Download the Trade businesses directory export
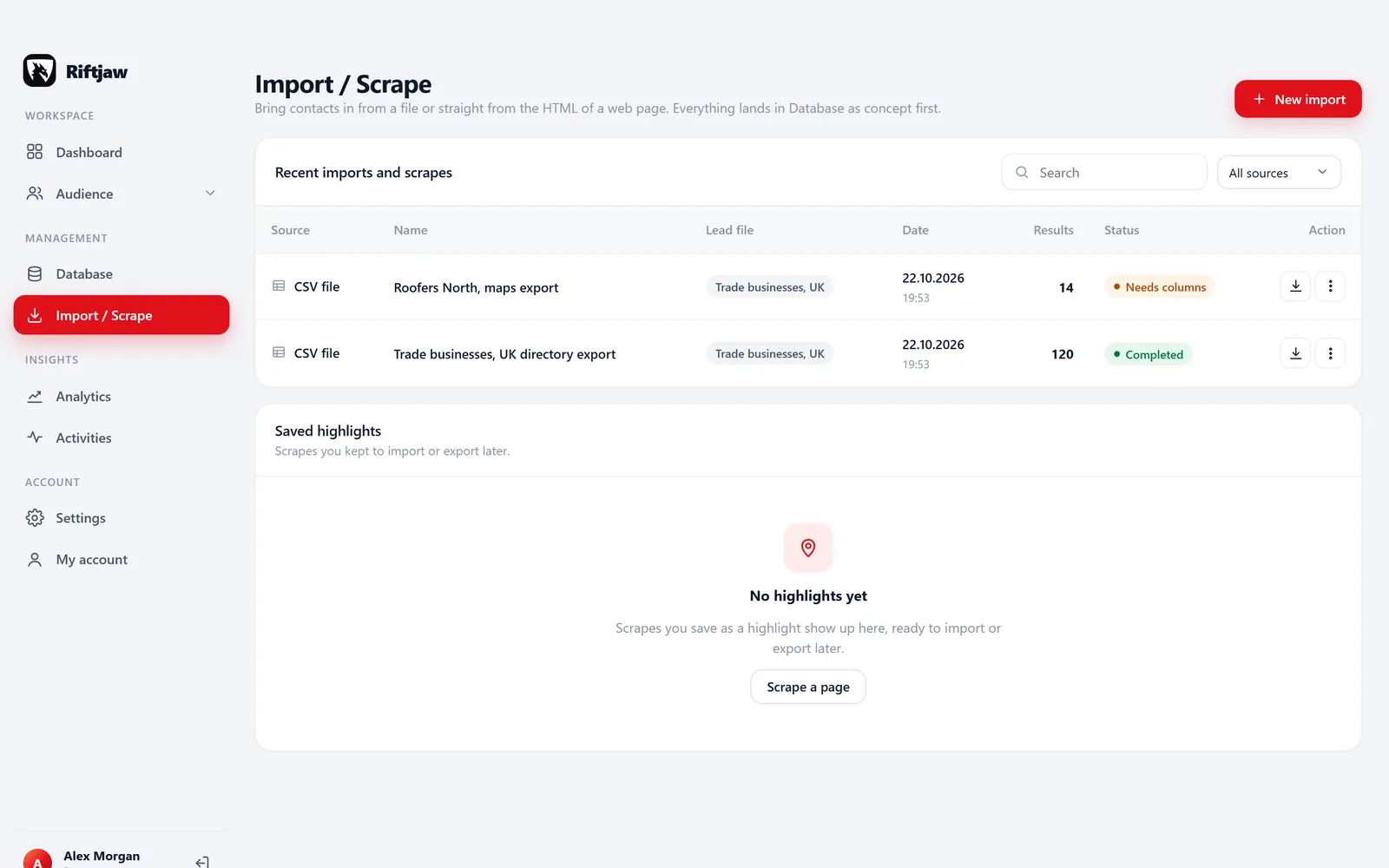Viewport: 1389px width, 868px height. coord(1295,353)
